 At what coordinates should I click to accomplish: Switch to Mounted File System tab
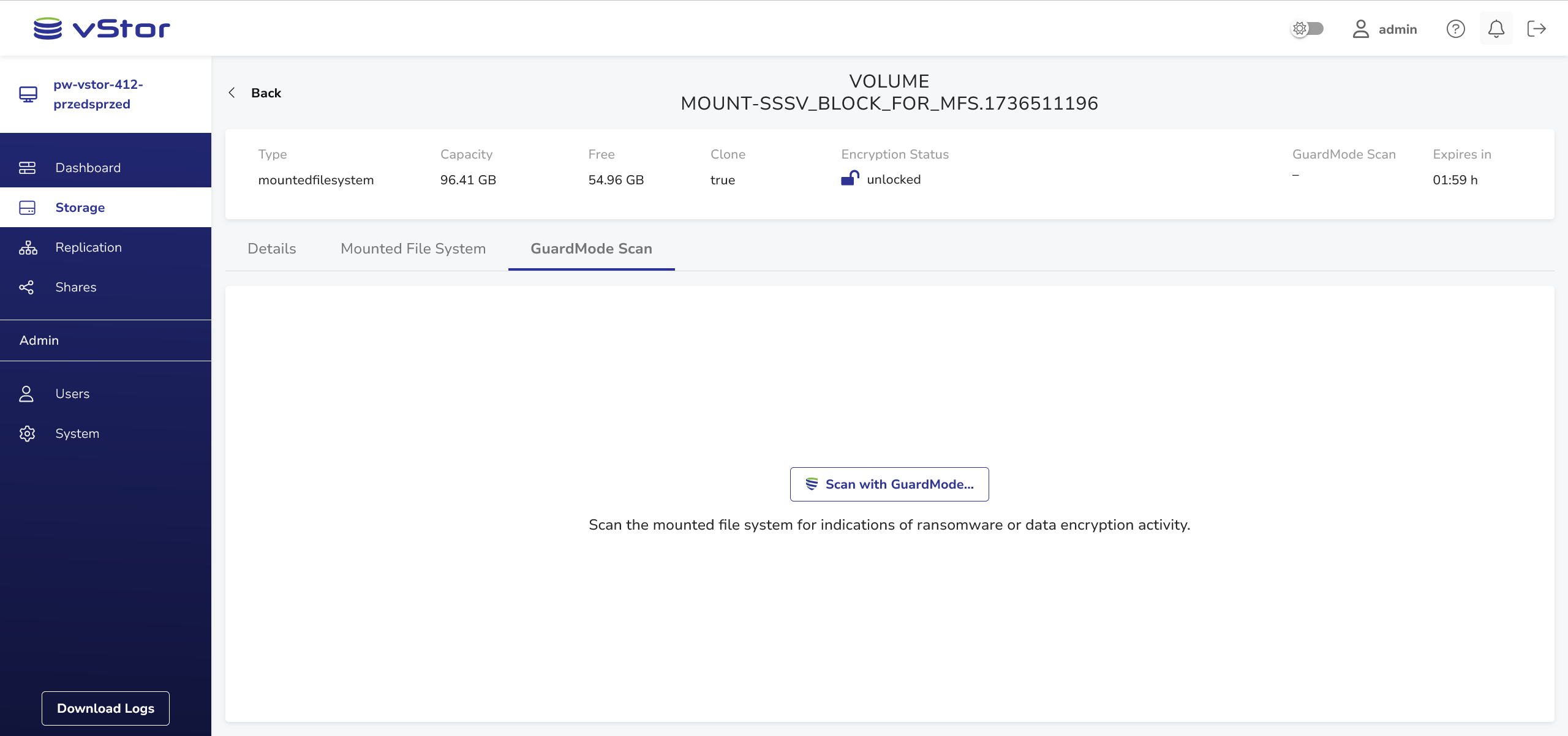[413, 249]
